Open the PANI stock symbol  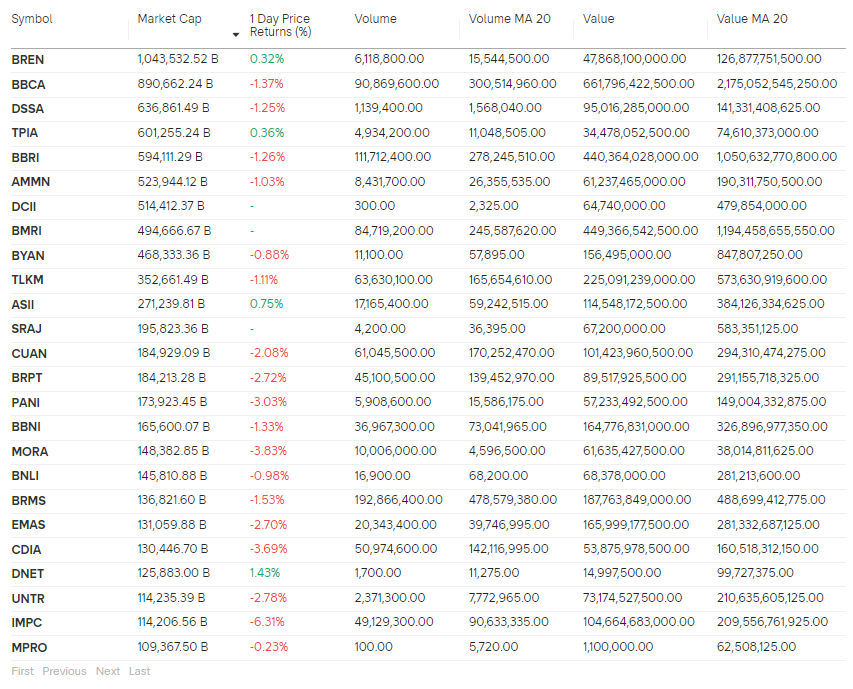[x=26, y=402]
